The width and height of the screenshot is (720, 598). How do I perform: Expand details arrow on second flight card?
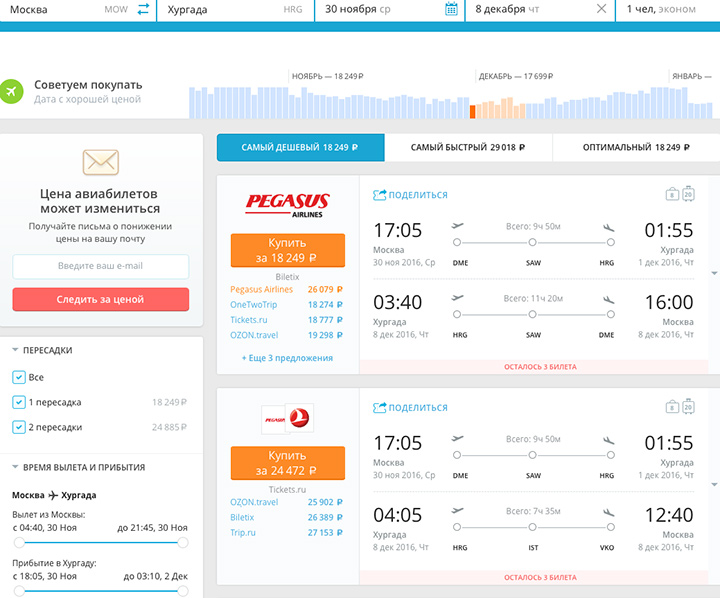click(x=714, y=485)
